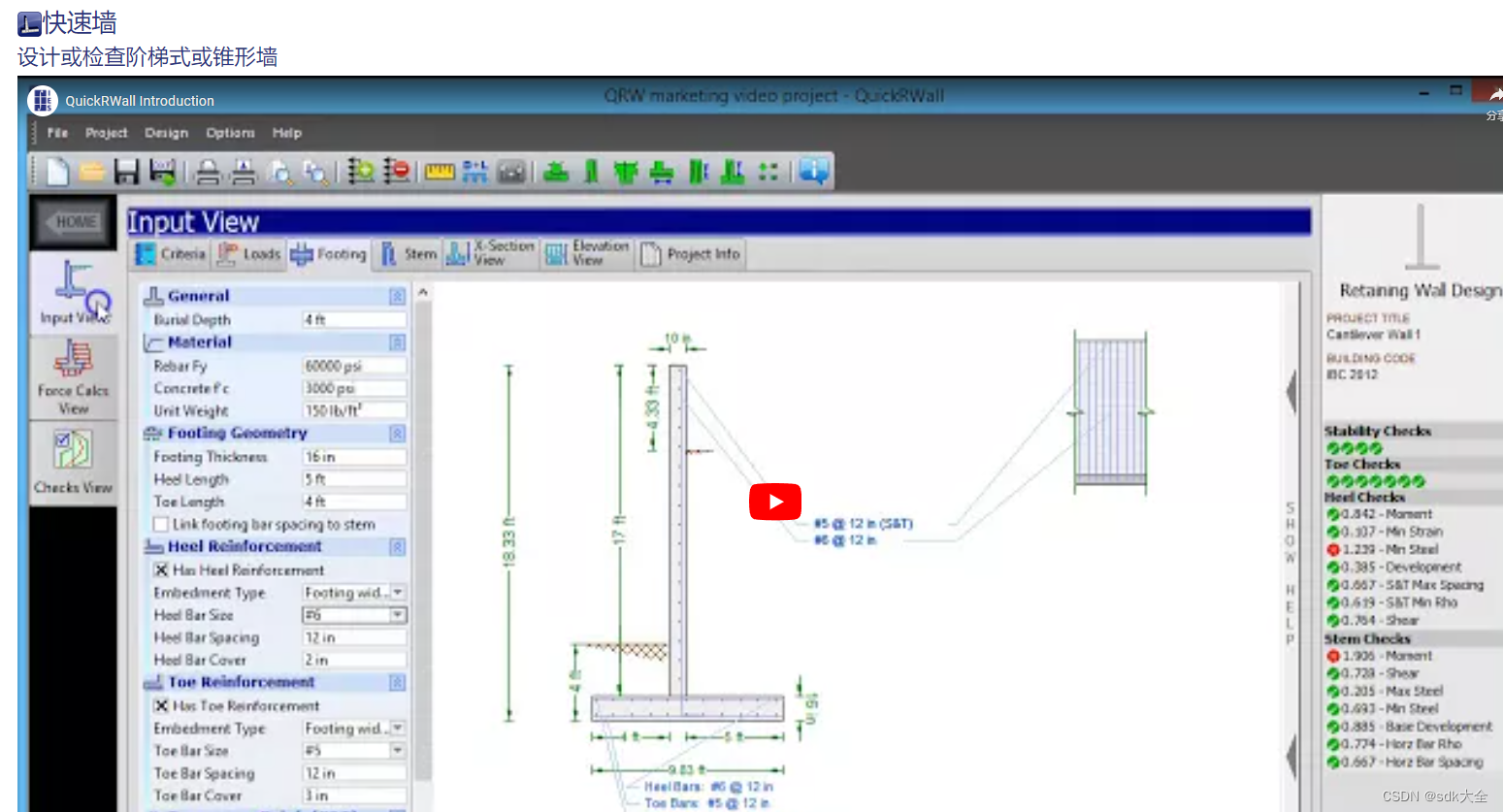The image size is (1503, 812).
Task: Click the gray dimension toolbar icon
Action: point(511,173)
